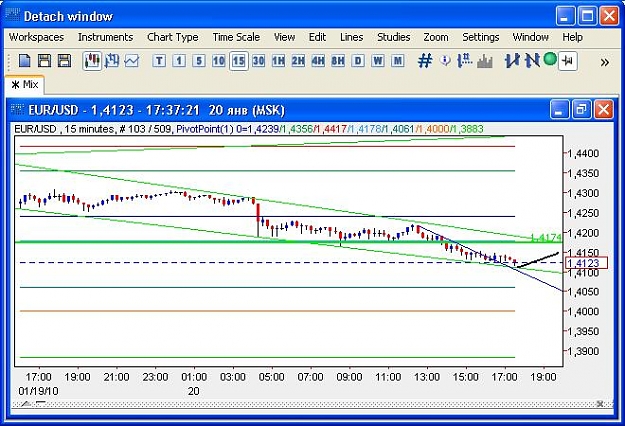Switch to tick time scale
The image size is (625, 426).
tap(159, 61)
